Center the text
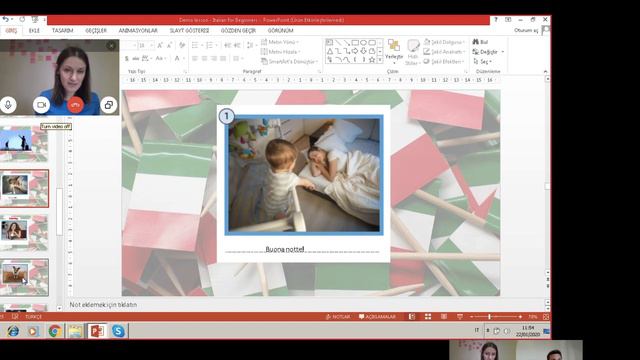The width and height of the screenshot is (640, 360). [x=204, y=58]
